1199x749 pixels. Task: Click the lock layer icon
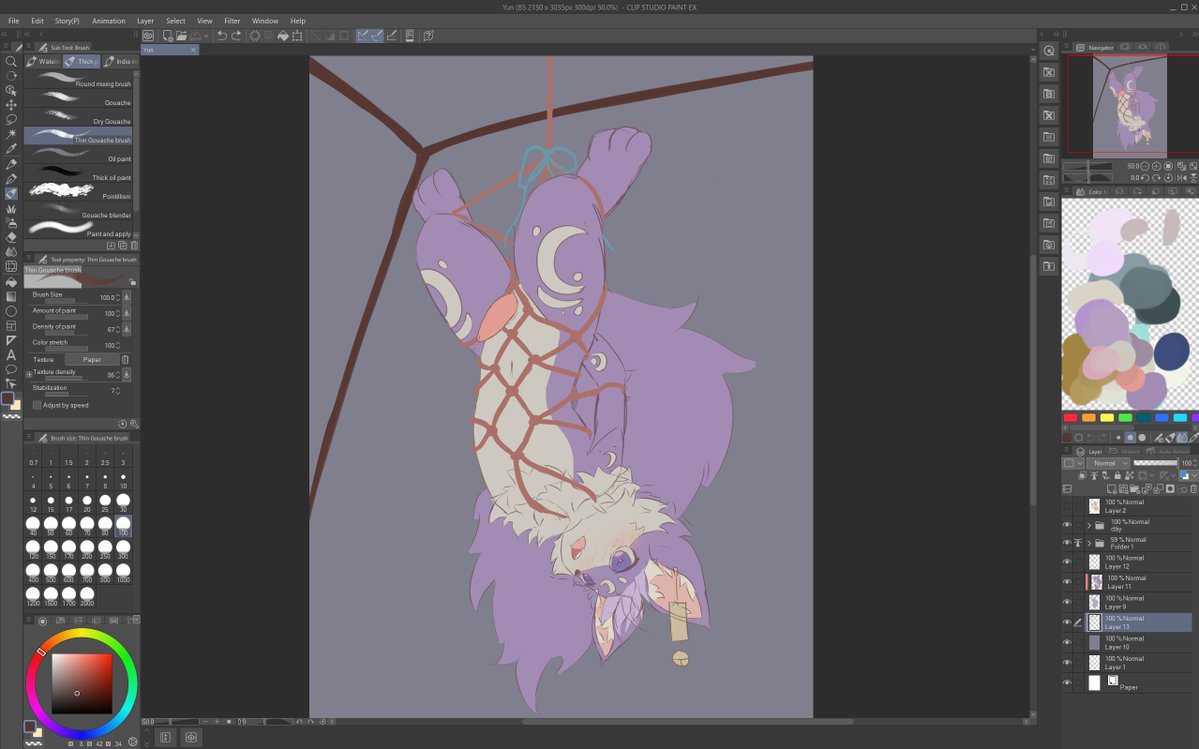[1117, 475]
